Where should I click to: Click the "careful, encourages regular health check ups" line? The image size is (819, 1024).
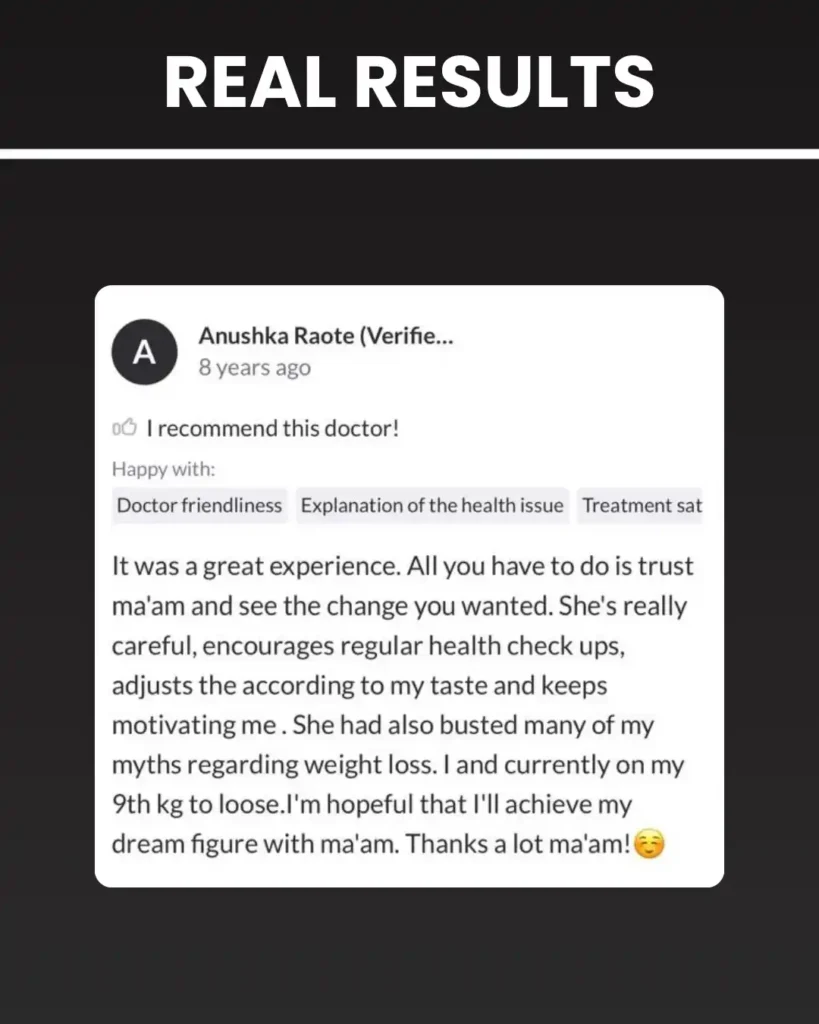click(x=368, y=646)
